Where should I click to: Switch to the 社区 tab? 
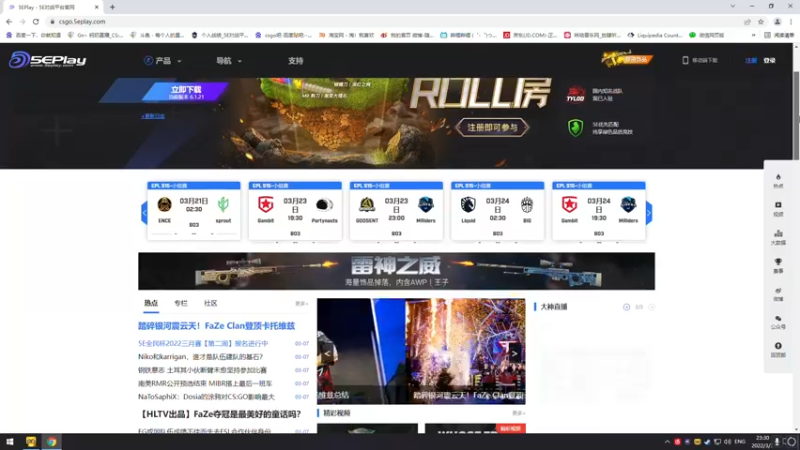pyautogui.click(x=211, y=303)
